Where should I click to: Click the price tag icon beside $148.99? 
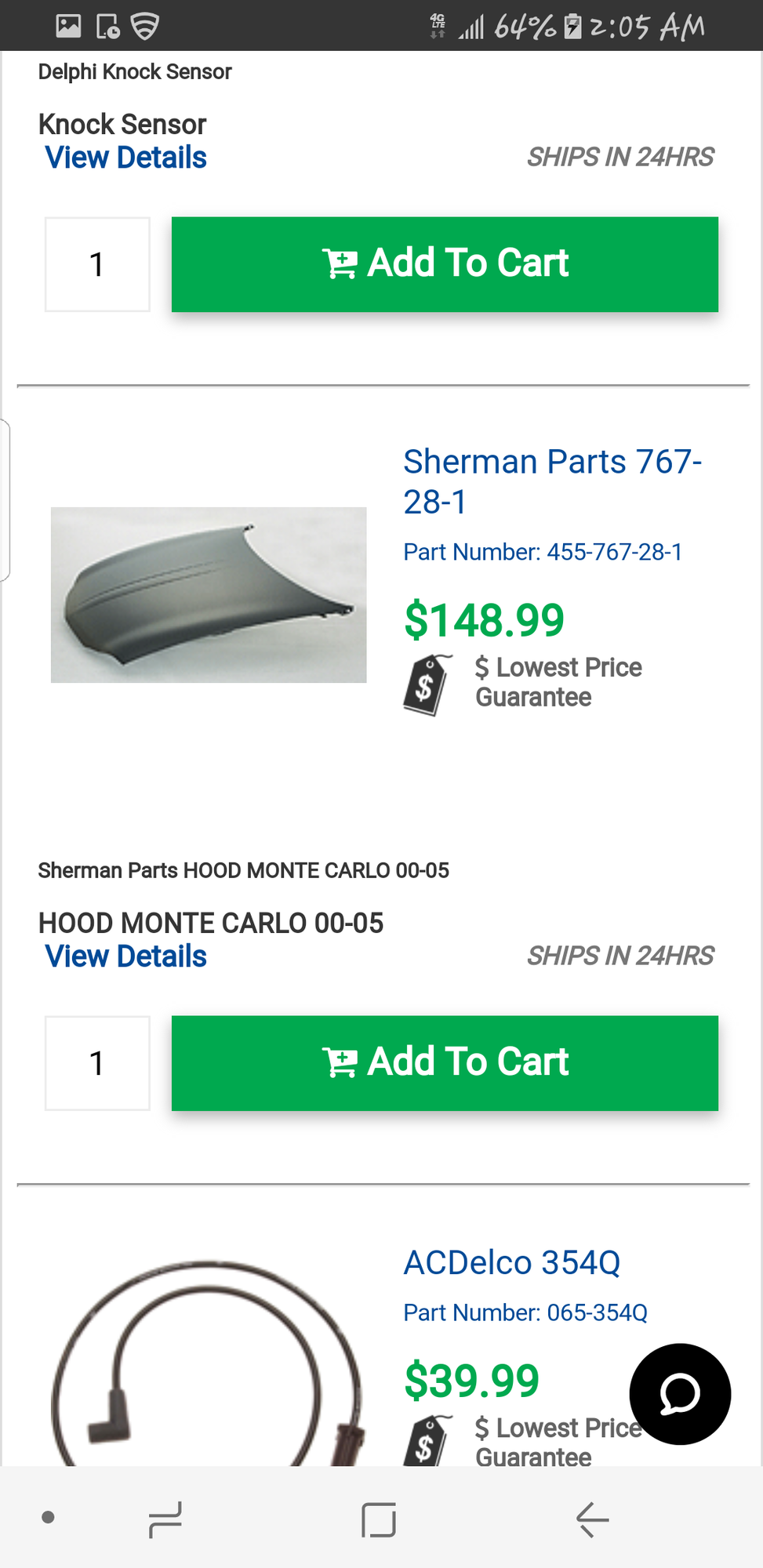[427, 684]
